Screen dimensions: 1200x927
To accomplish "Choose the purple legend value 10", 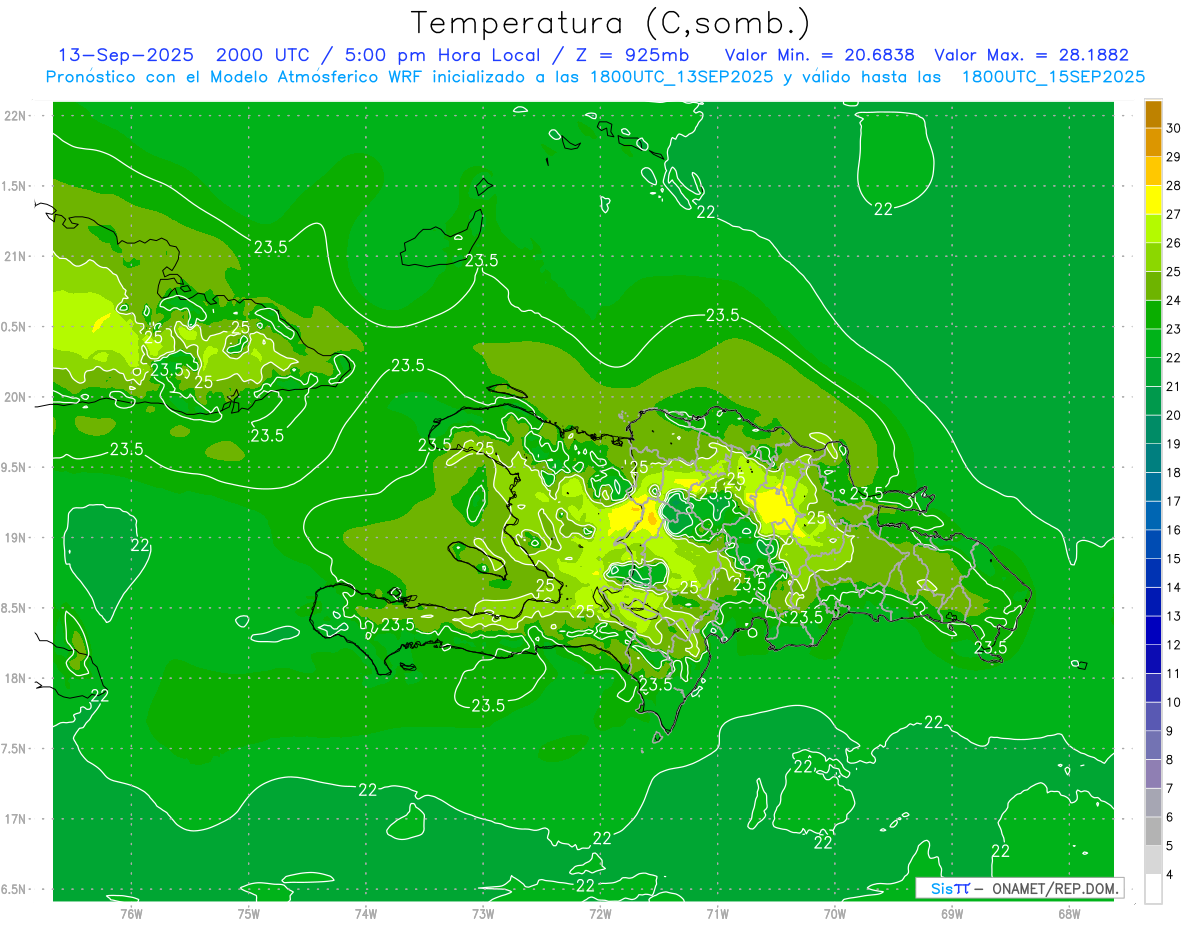I will coord(1173,702).
